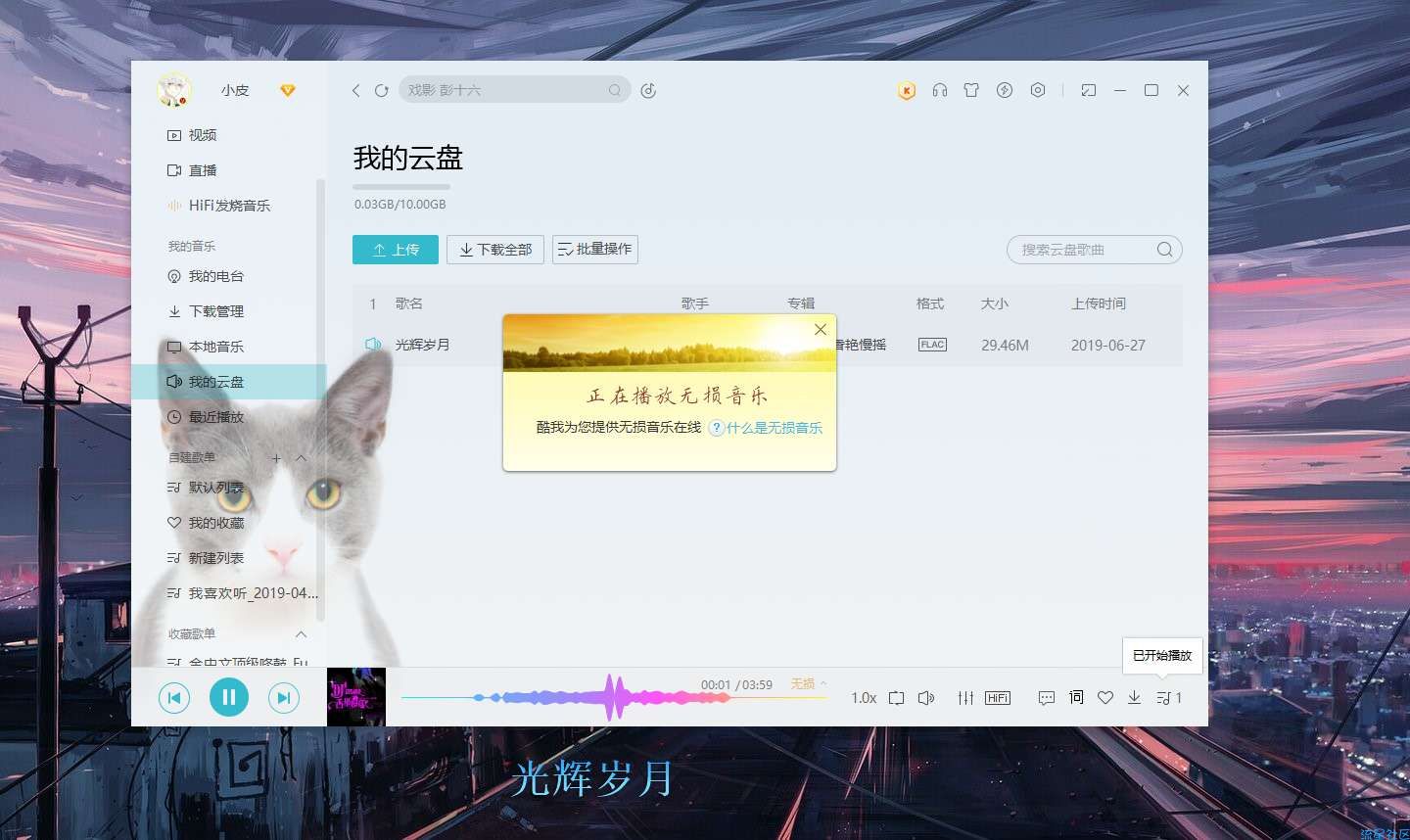The image size is (1410, 840).
Task: Open the equalizer sliders icon
Action: tap(966, 698)
